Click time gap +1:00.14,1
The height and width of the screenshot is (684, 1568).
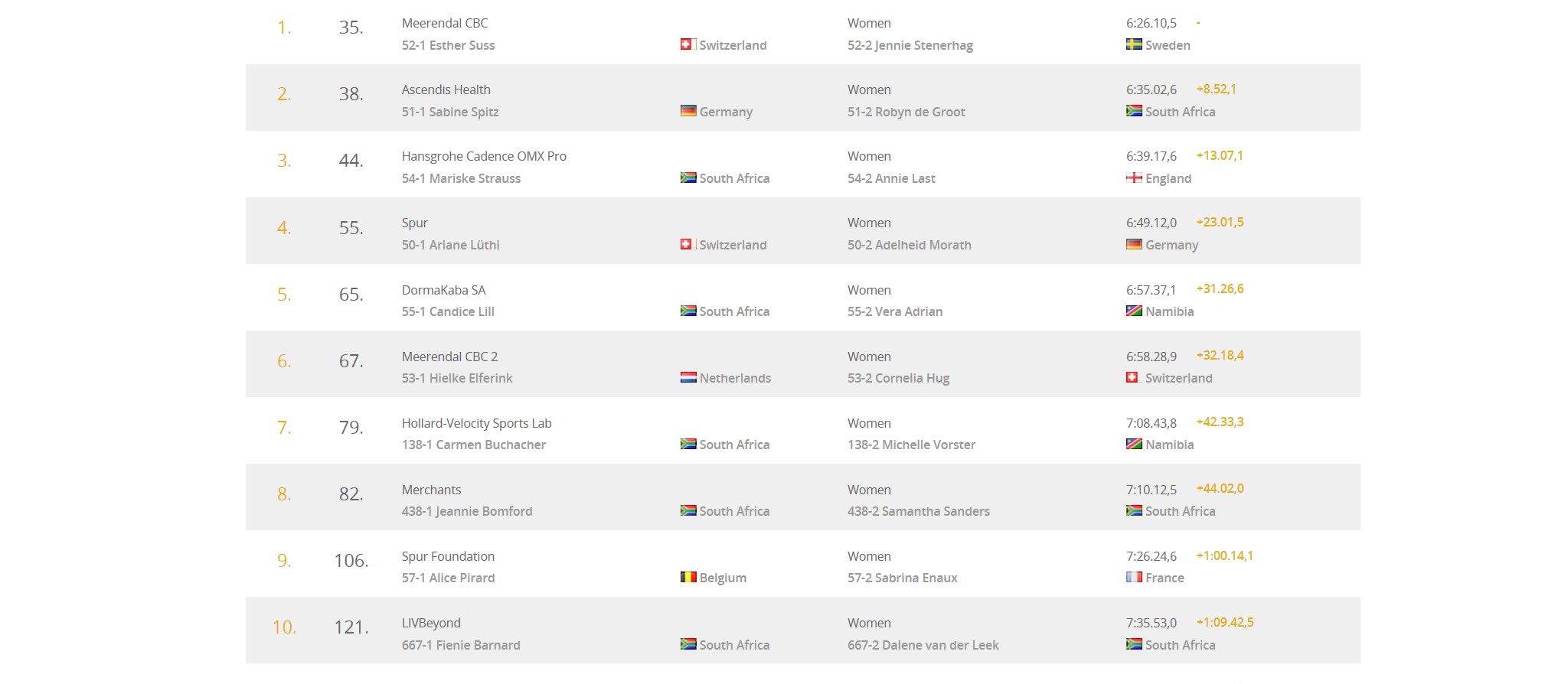point(1224,555)
